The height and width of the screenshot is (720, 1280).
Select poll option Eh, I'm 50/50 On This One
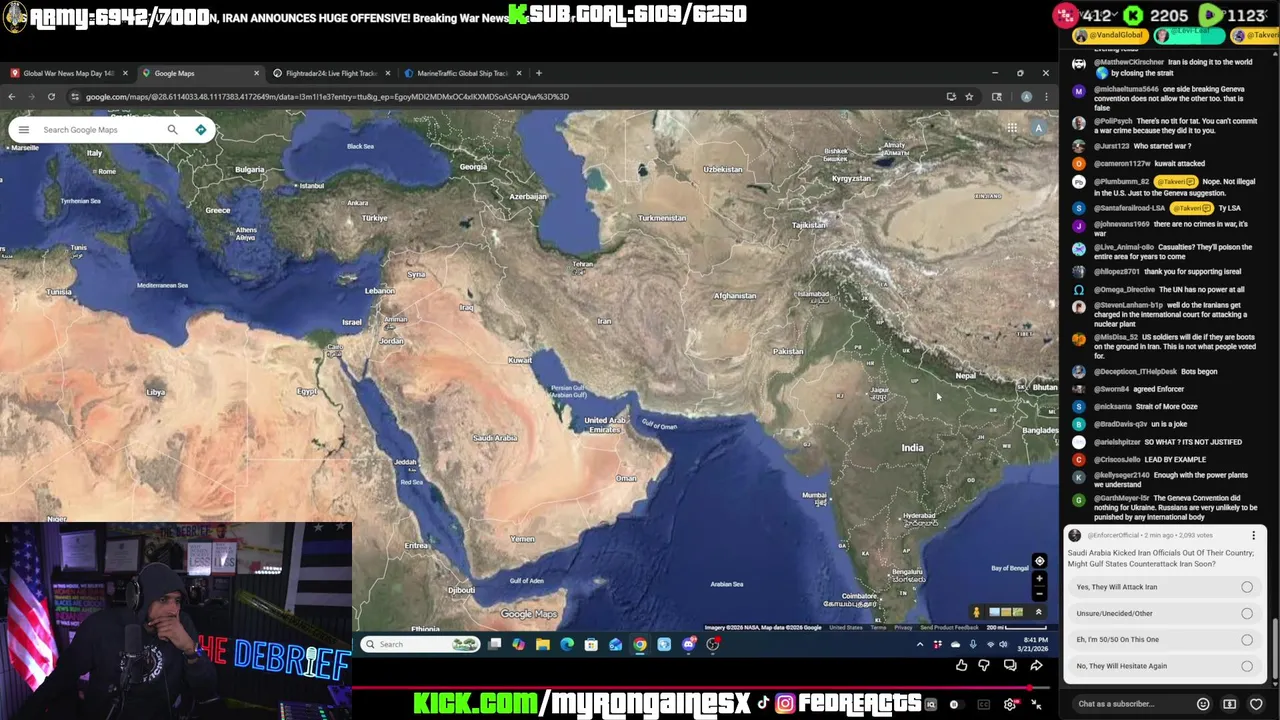1165,639
